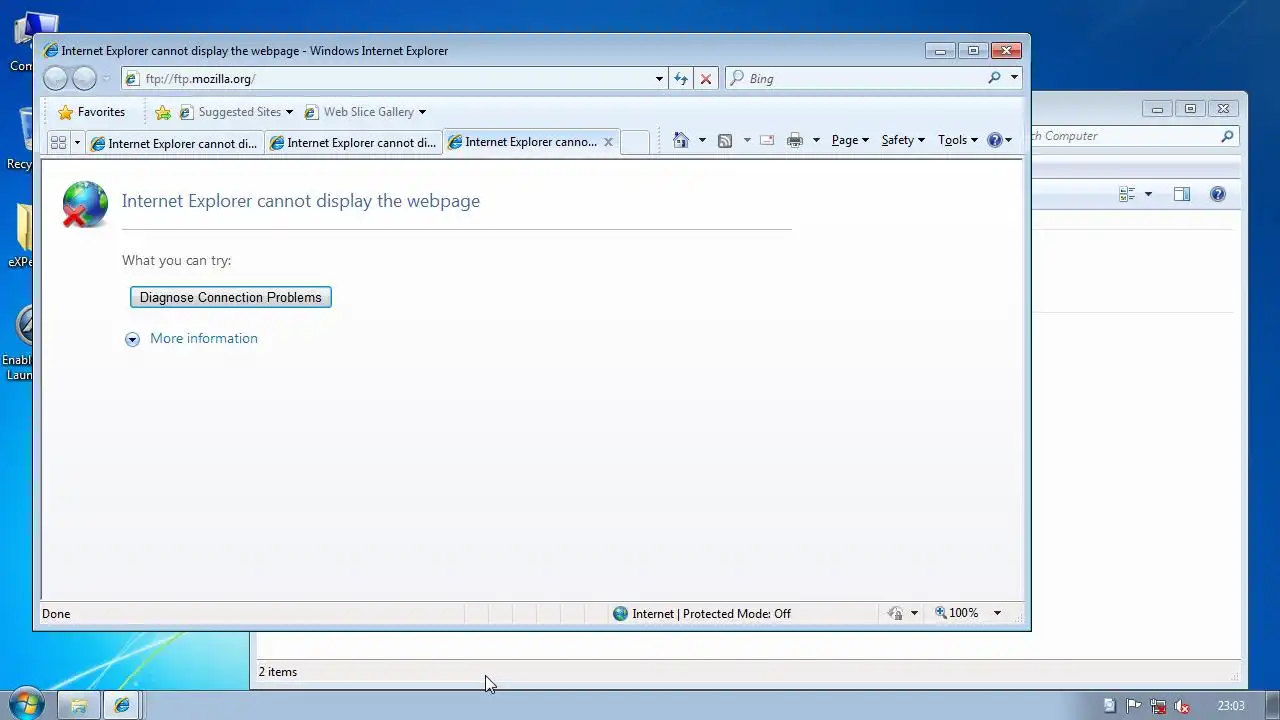Open a new blank tab

pyautogui.click(x=635, y=142)
